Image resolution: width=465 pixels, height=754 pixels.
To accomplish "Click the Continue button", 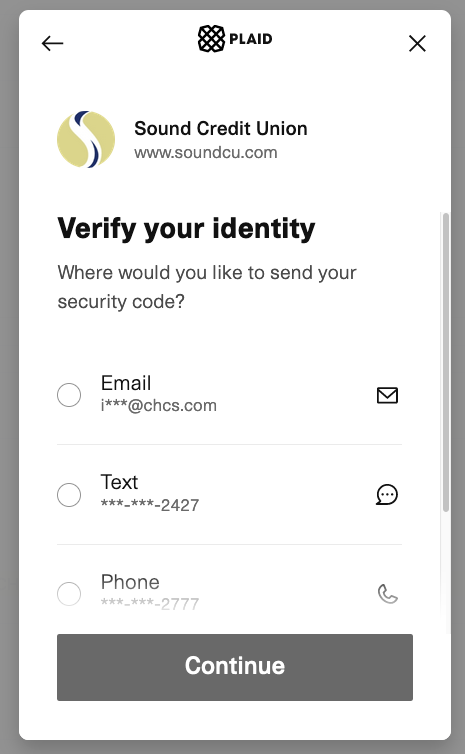I will pos(235,667).
